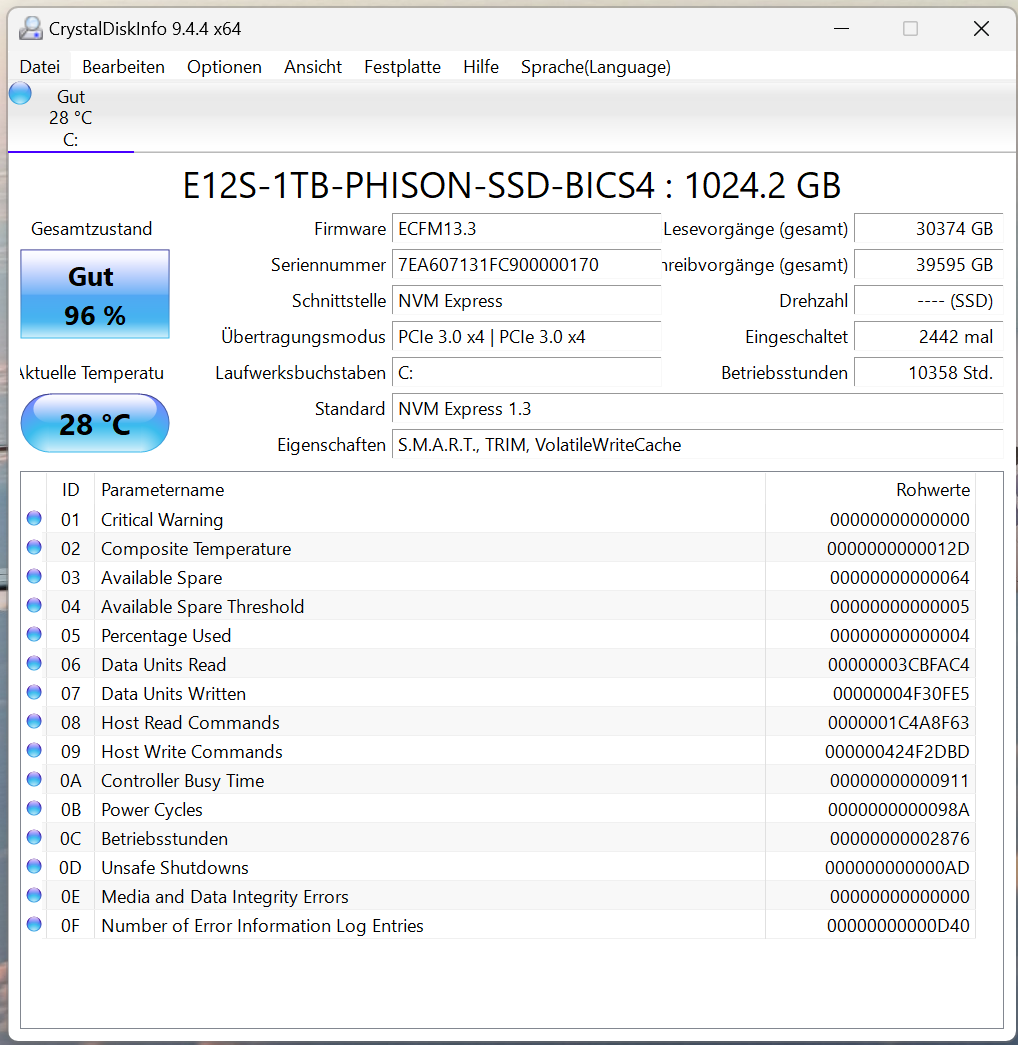Select the Unsafe Shutdowns parameter name
The height and width of the screenshot is (1045, 1018).
(175, 868)
